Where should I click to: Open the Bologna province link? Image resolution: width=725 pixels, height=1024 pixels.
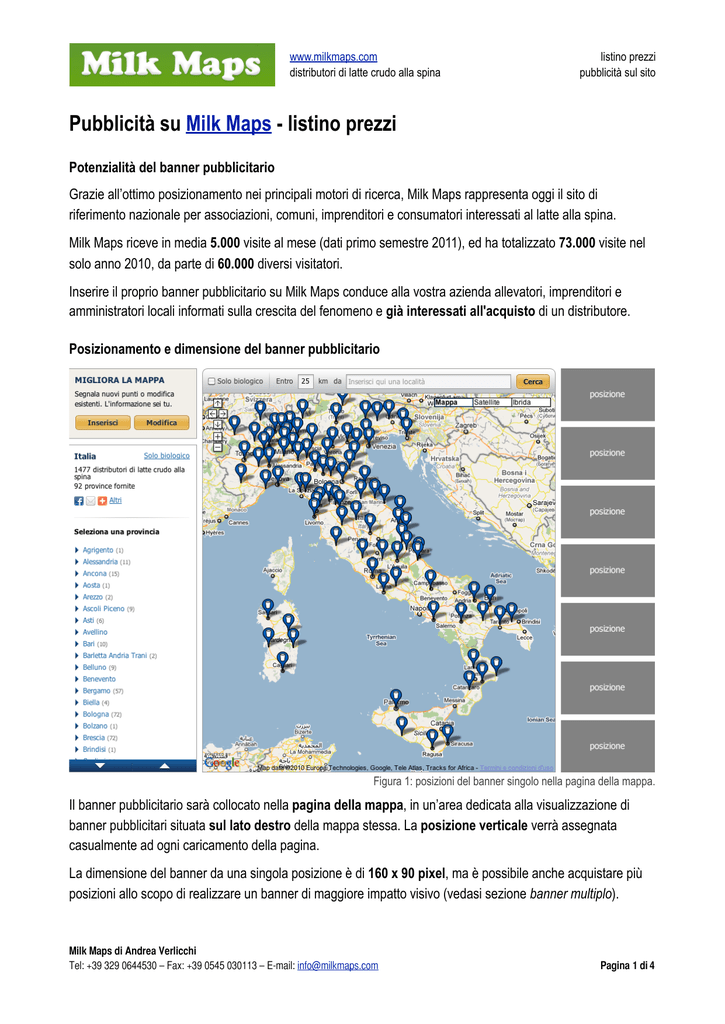(x=95, y=714)
